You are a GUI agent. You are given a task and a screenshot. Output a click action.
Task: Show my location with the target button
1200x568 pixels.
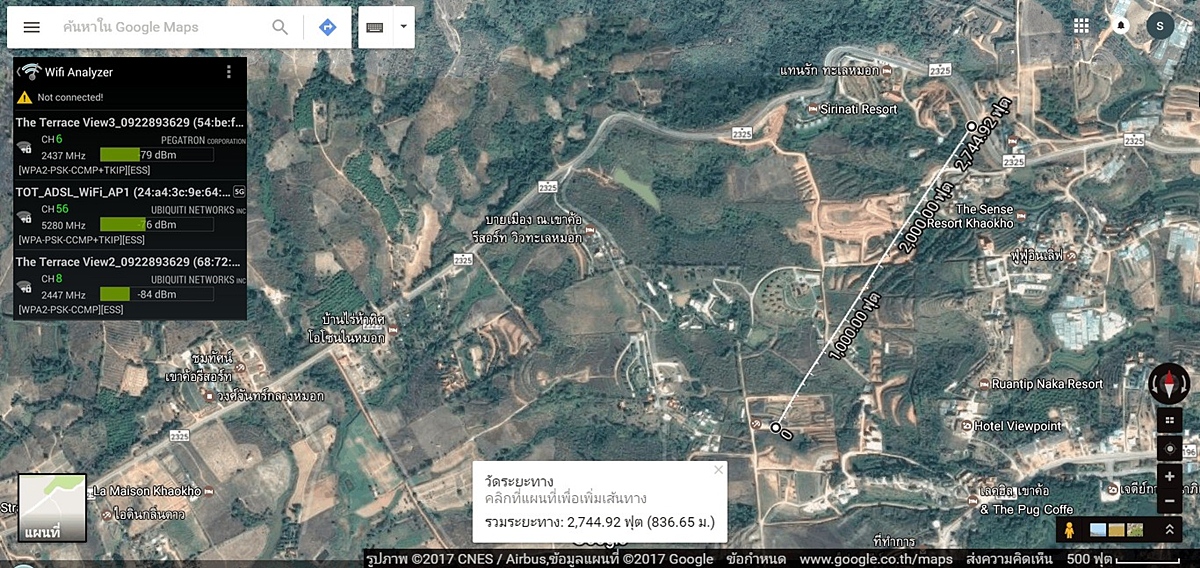tap(1169, 448)
